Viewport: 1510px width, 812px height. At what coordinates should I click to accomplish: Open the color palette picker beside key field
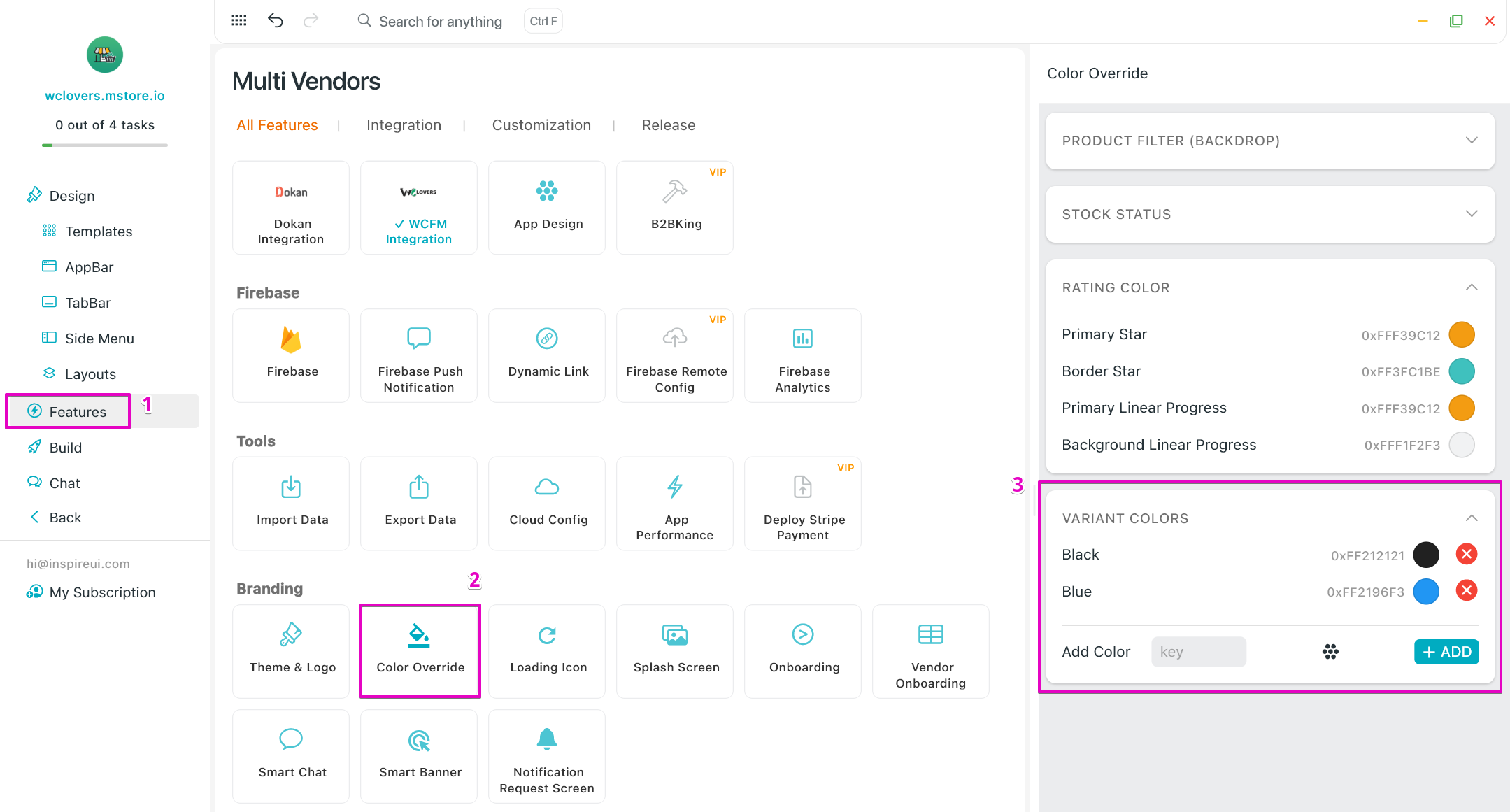point(1330,652)
